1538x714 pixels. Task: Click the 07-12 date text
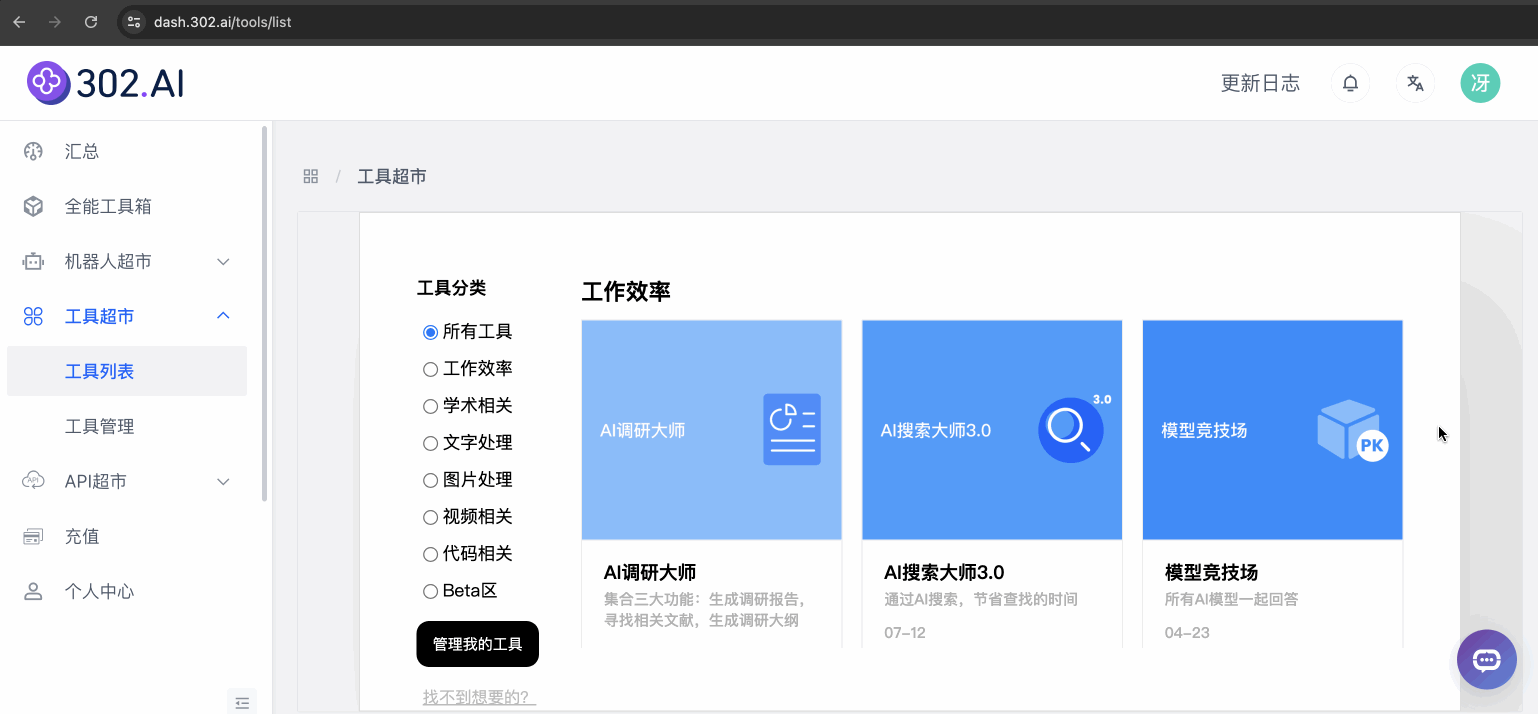905,633
